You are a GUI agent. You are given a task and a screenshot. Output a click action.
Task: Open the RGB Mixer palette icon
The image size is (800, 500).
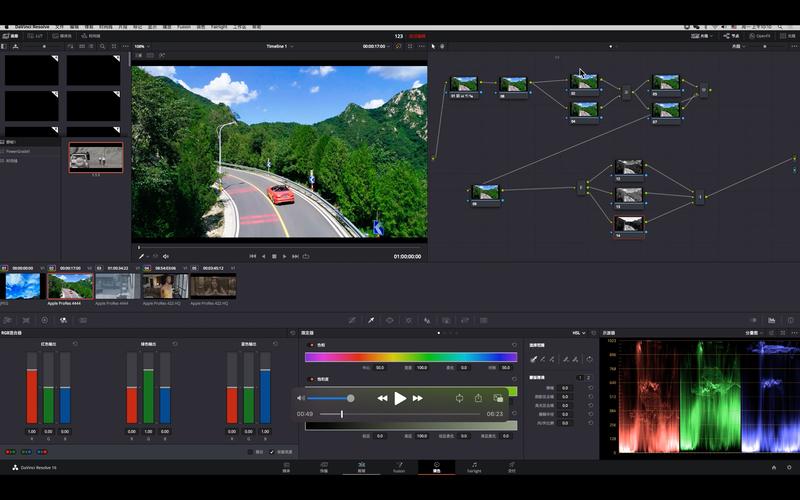tap(63, 320)
